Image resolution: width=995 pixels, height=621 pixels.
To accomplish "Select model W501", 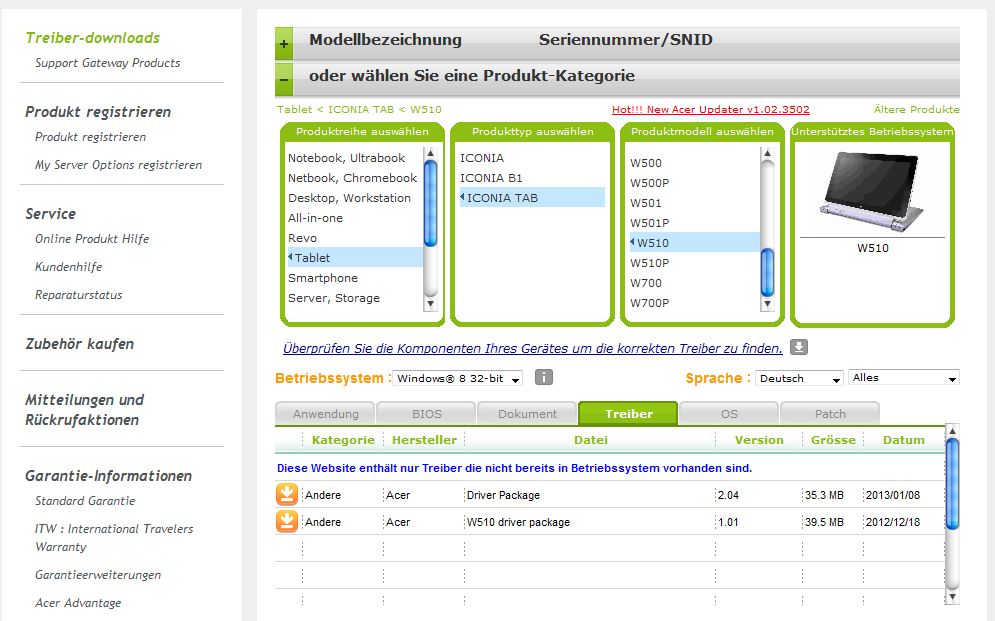I will 646,203.
